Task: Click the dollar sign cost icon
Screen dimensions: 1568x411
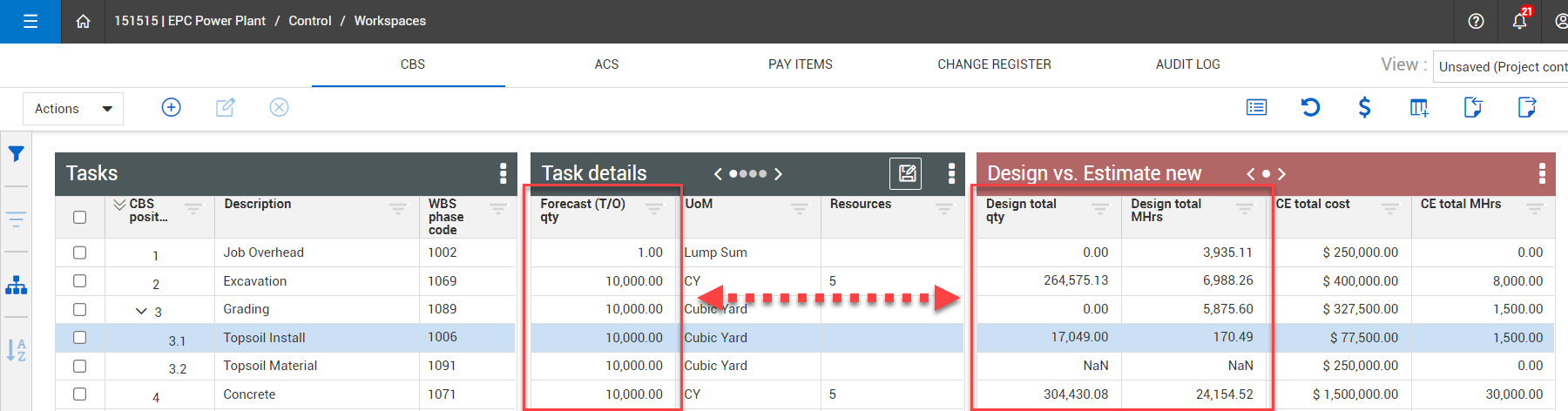Action: tap(1364, 107)
